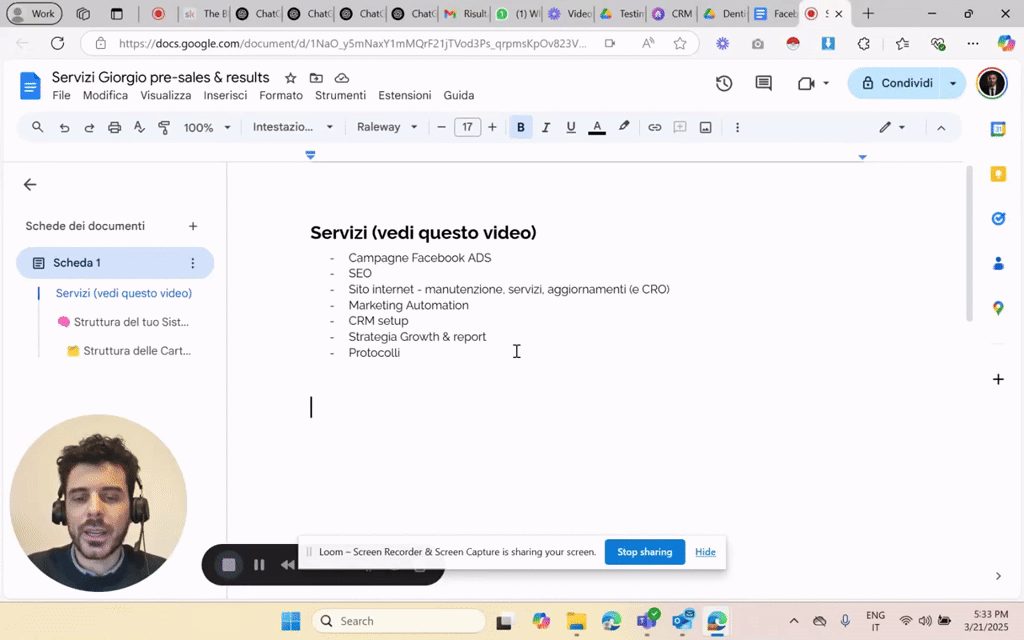Open the Strumenti menu
Viewport: 1024px width, 640px height.
340,95
